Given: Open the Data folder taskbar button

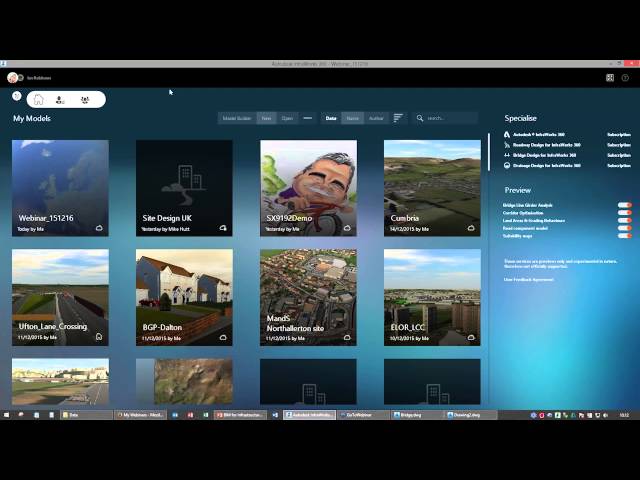Looking at the screenshot, I should coord(86,415).
